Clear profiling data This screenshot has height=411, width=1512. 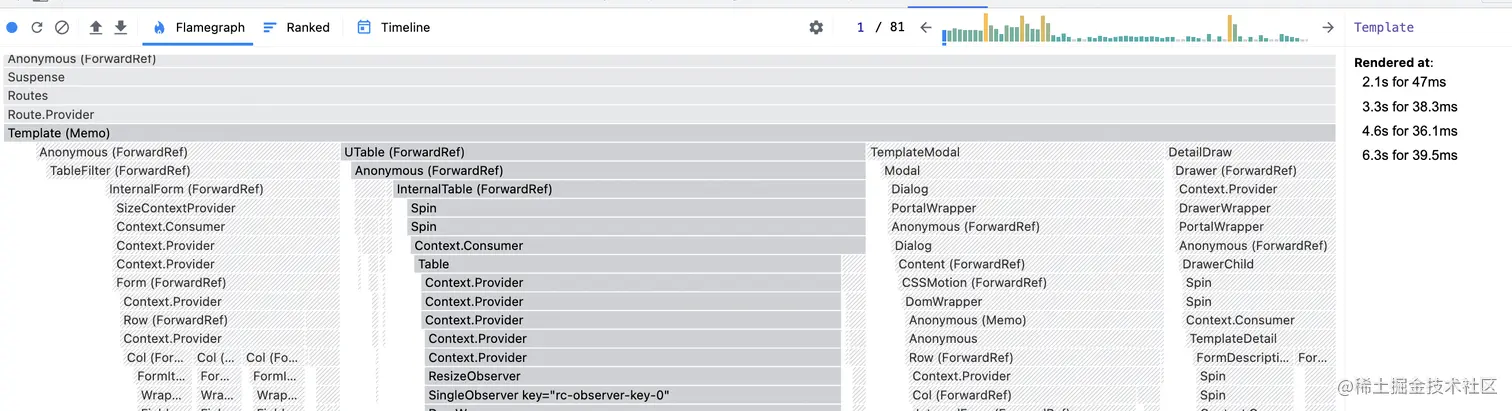[x=62, y=28]
